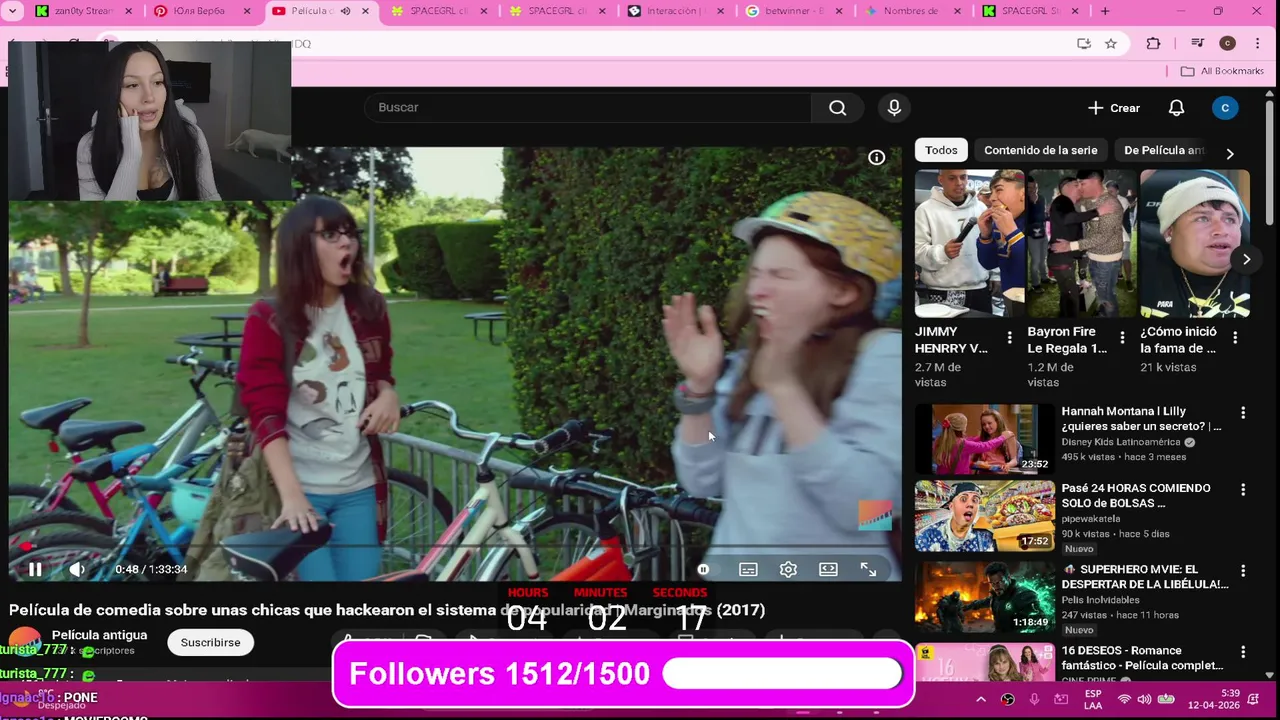Open the YouTube account avatar menu
Image resolution: width=1280 pixels, height=720 pixels.
click(1225, 108)
